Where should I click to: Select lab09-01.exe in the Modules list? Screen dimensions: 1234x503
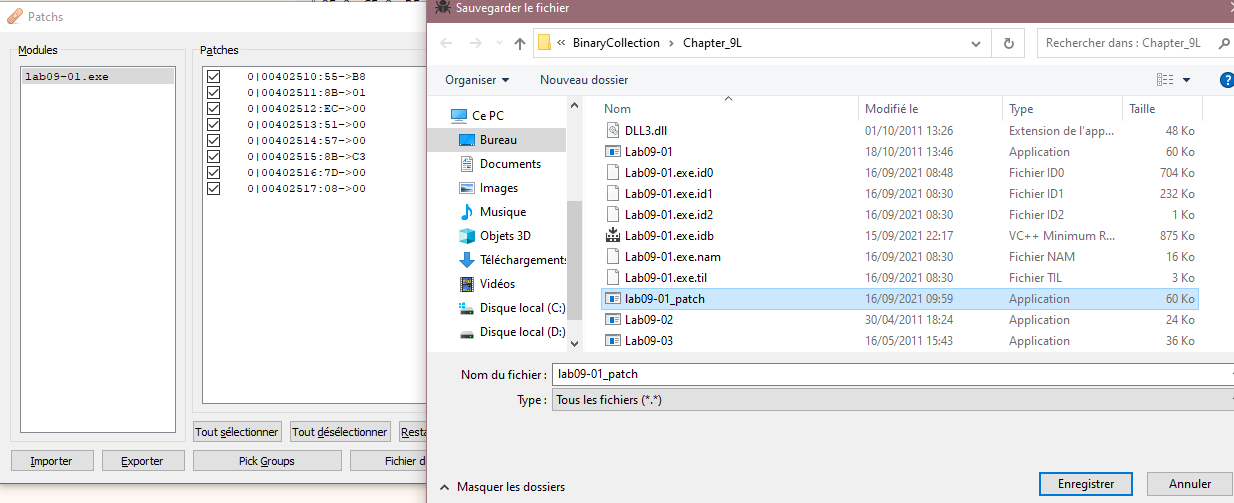tap(98, 76)
